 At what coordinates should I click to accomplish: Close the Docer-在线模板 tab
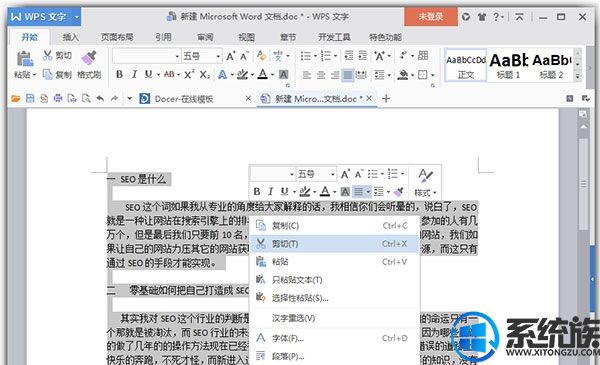point(248,99)
